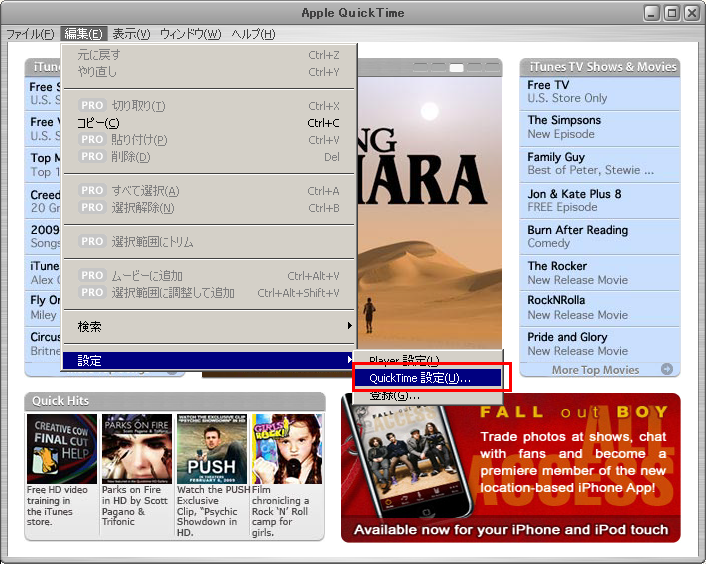Close the open 編集(E) menu

pyautogui.click(x=83, y=34)
